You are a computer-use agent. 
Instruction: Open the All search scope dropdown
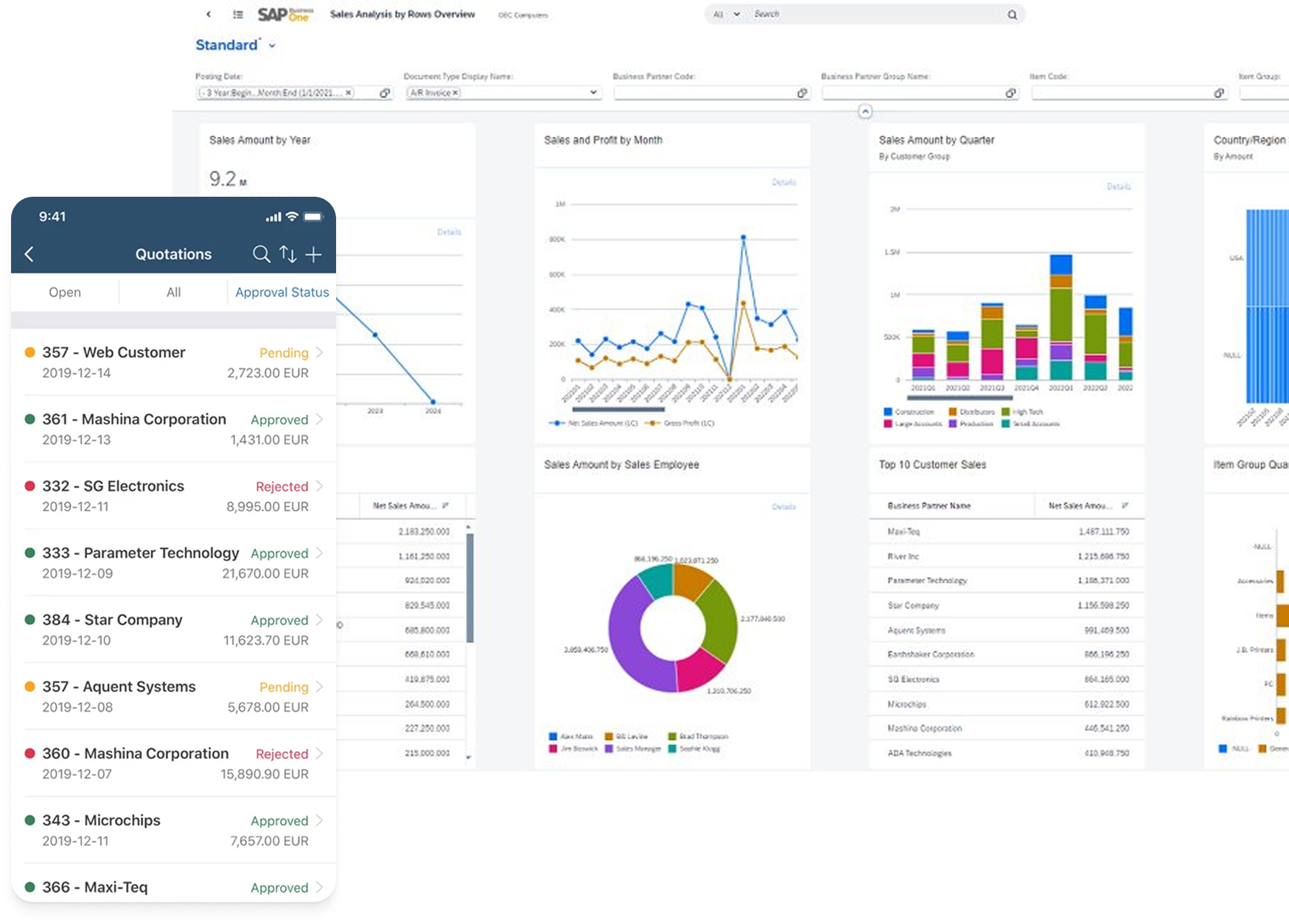(736, 15)
